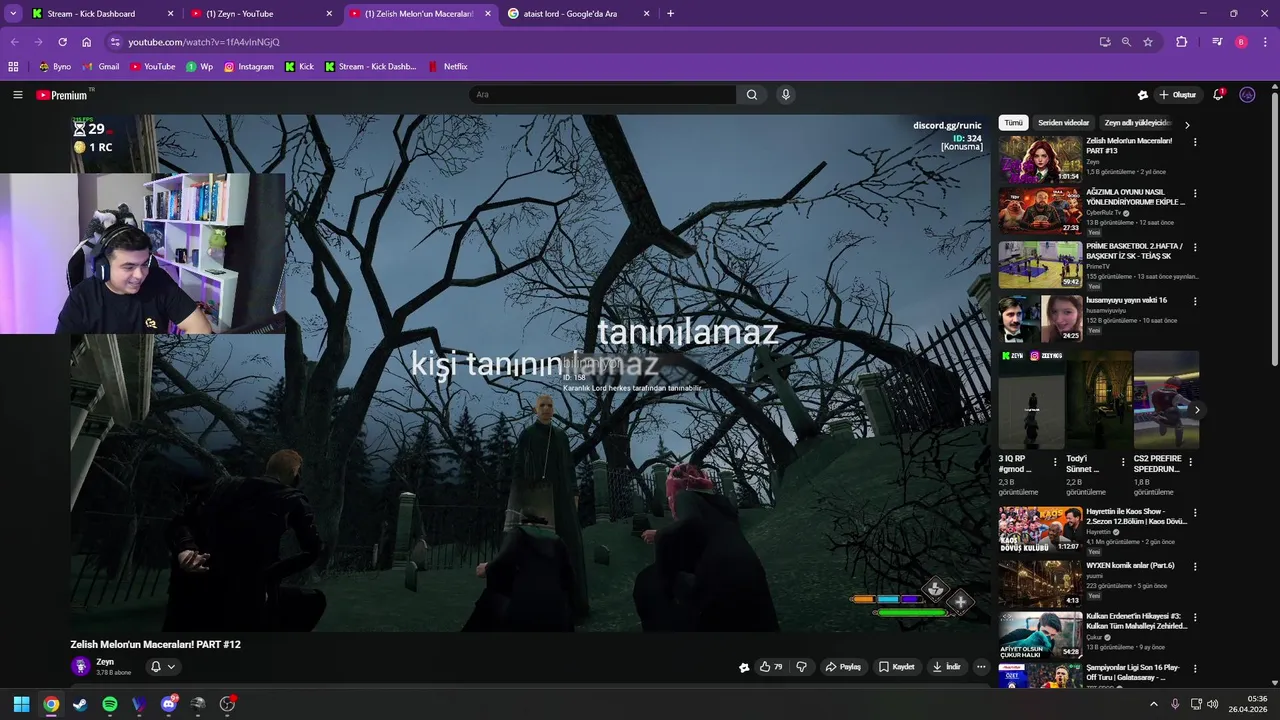Click the Kaydet save button
Image resolution: width=1280 pixels, height=720 pixels.
click(x=896, y=667)
